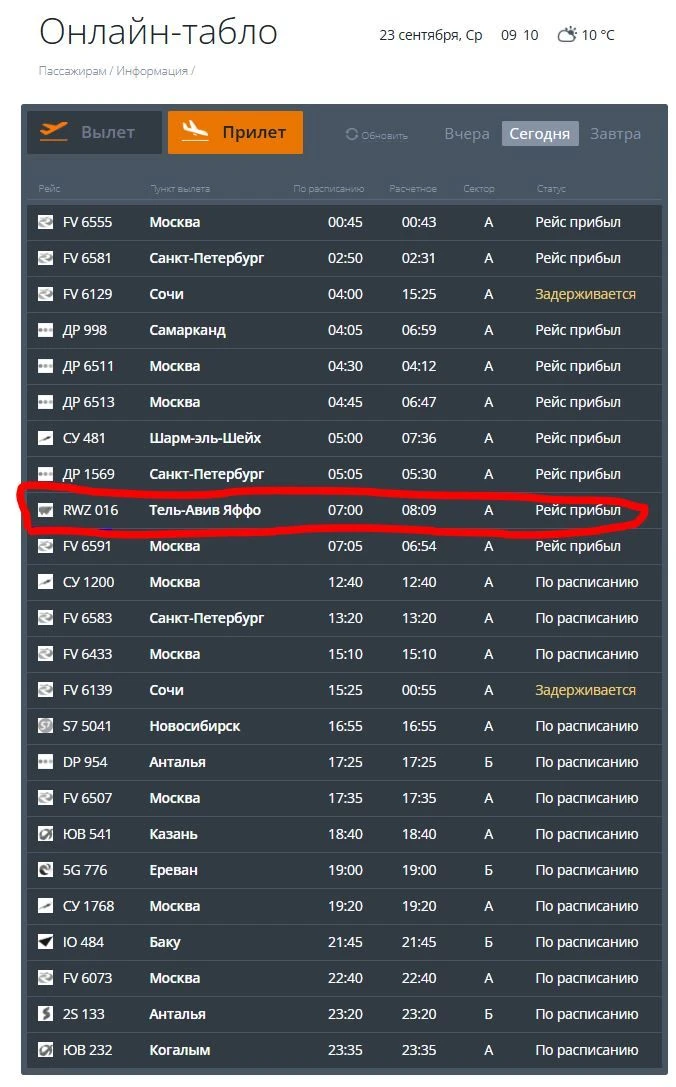Image resolution: width=676 pixels, height=1087 pixels.
Task: Select the Прилет arrivals tab
Action: coord(235,132)
